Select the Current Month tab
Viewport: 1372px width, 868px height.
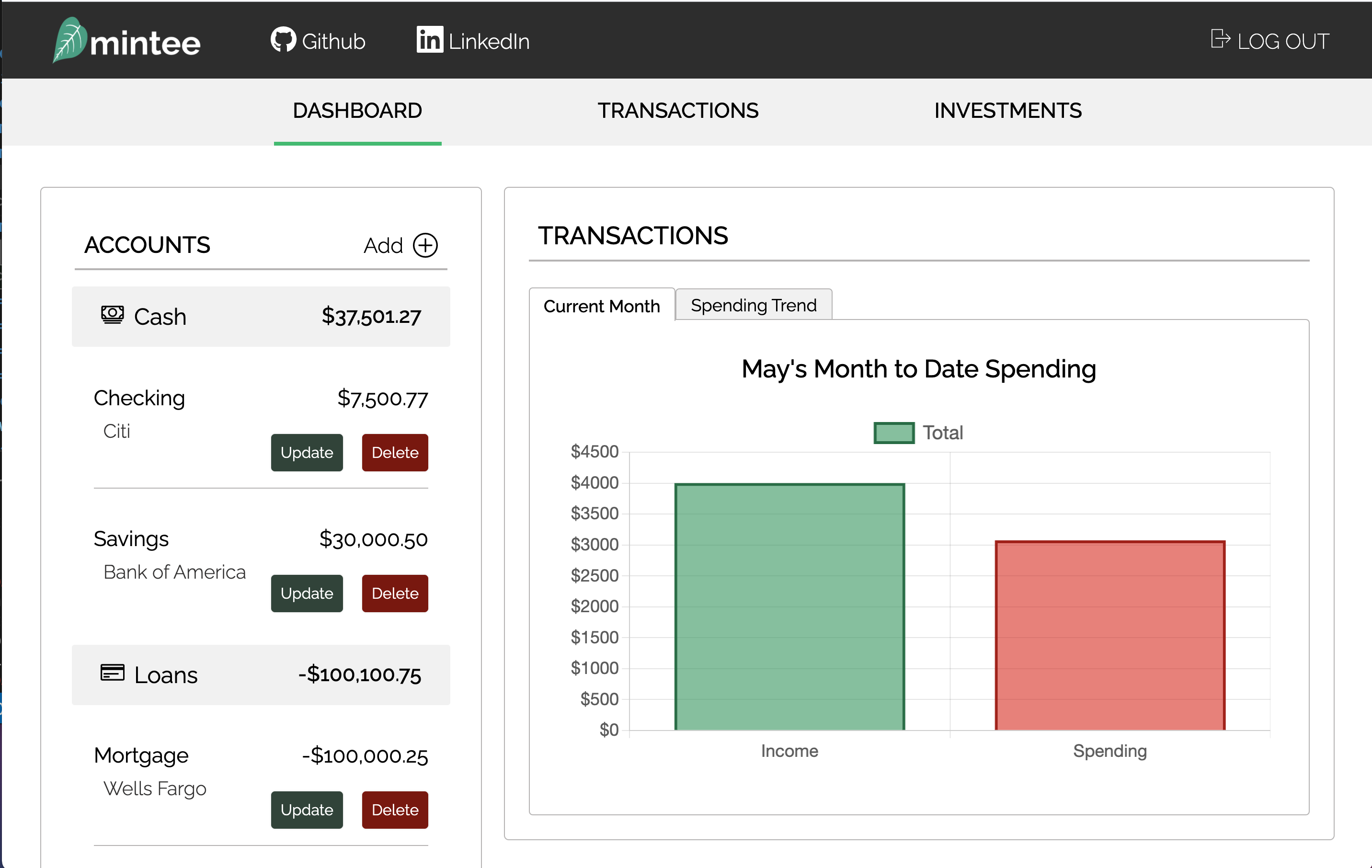point(602,306)
